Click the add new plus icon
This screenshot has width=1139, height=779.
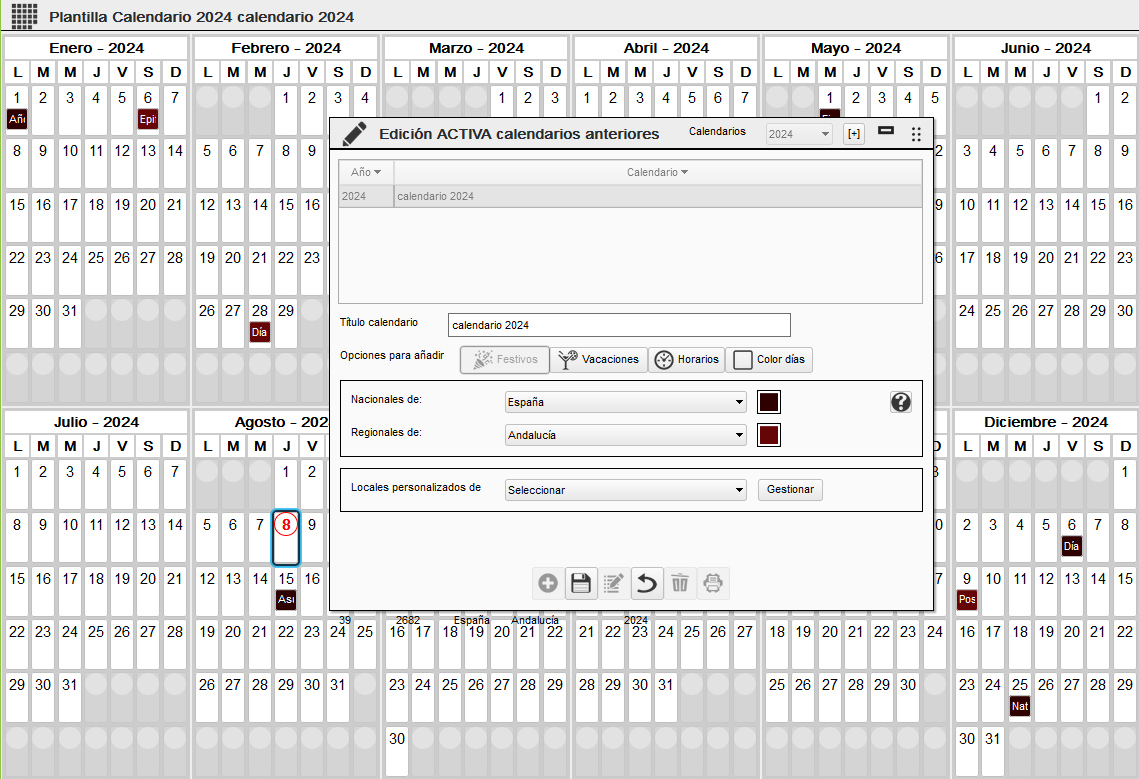click(548, 583)
